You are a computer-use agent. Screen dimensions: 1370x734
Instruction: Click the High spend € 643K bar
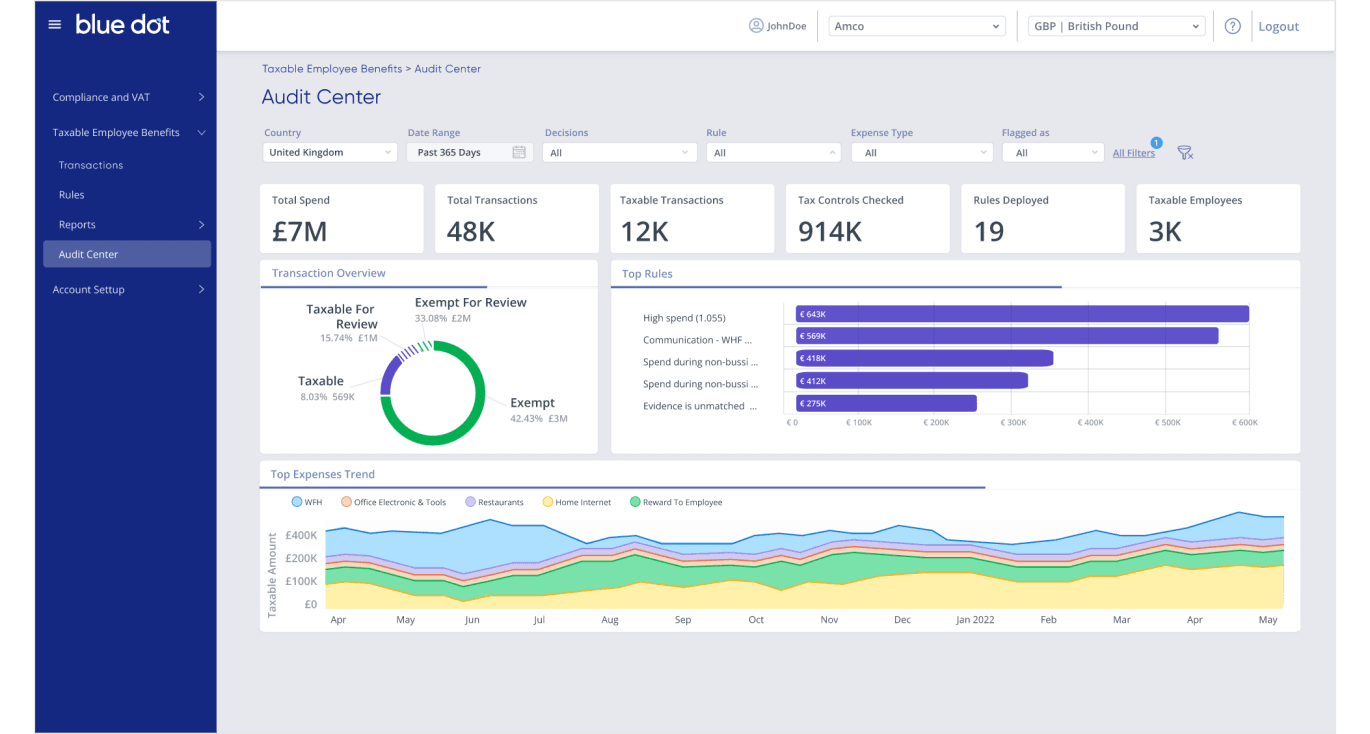1022,314
